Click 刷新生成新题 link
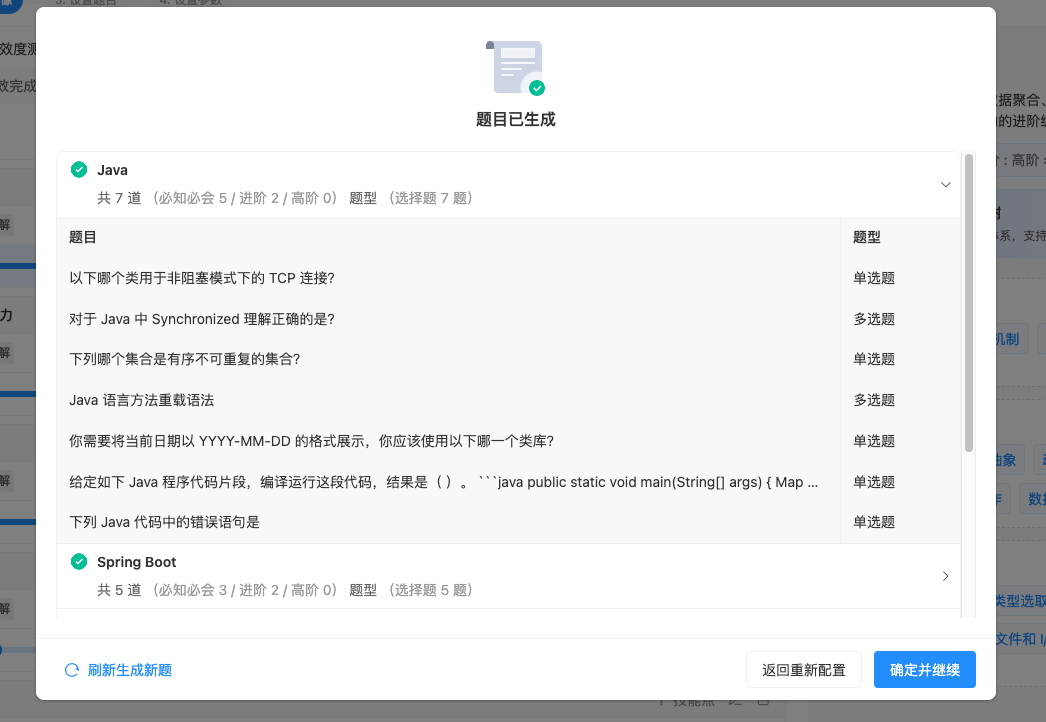This screenshot has width=1046, height=722. [x=130, y=670]
